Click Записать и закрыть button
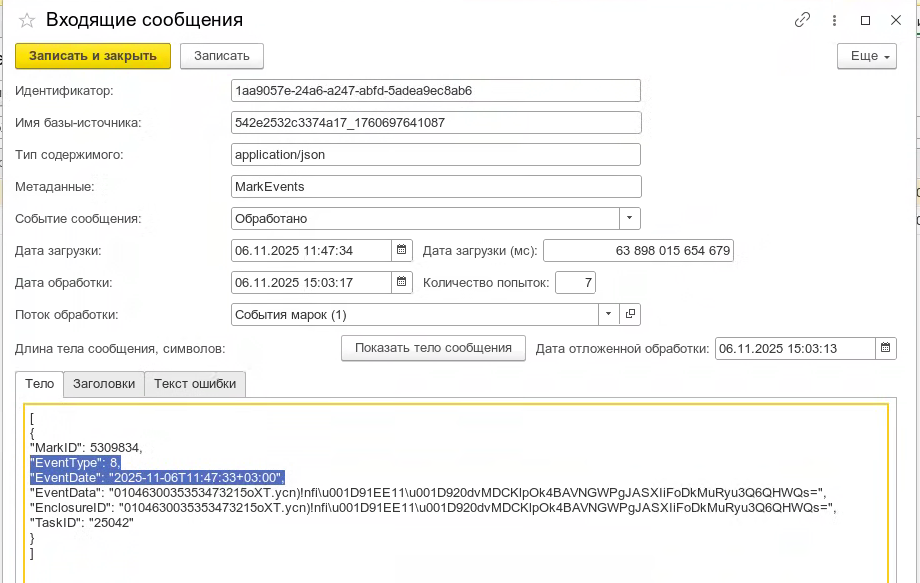This screenshot has width=920, height=583. [93, 56]
